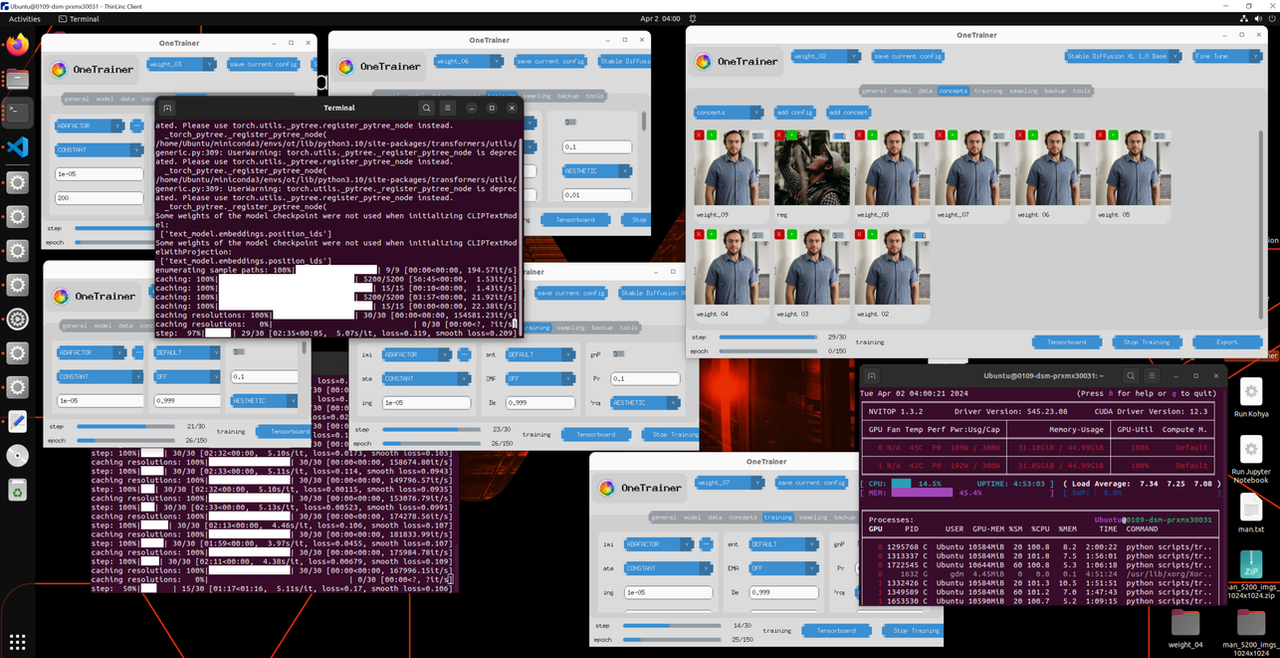
Task: Click Stop Training in the weight_02 window
Action: click(x=1146, y=342)
